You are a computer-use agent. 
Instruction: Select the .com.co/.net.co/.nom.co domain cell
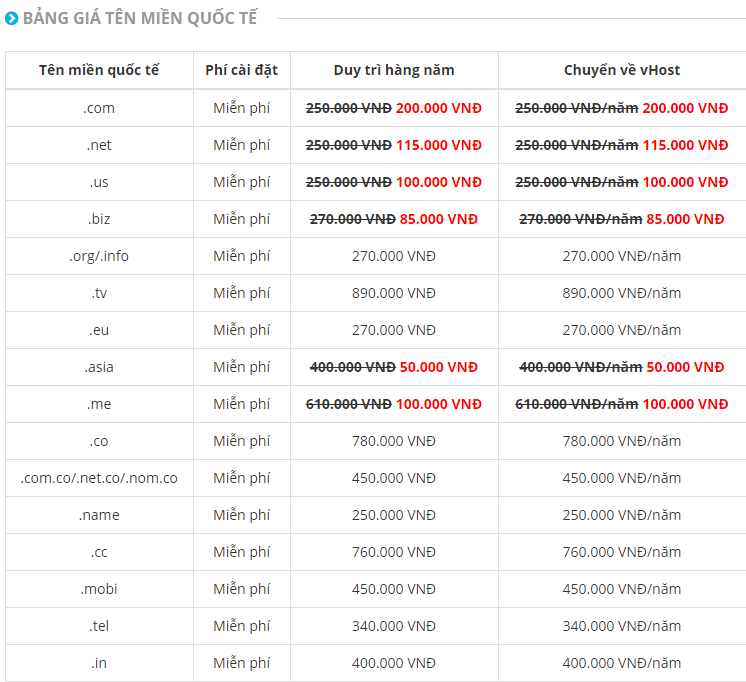[99, 478]
